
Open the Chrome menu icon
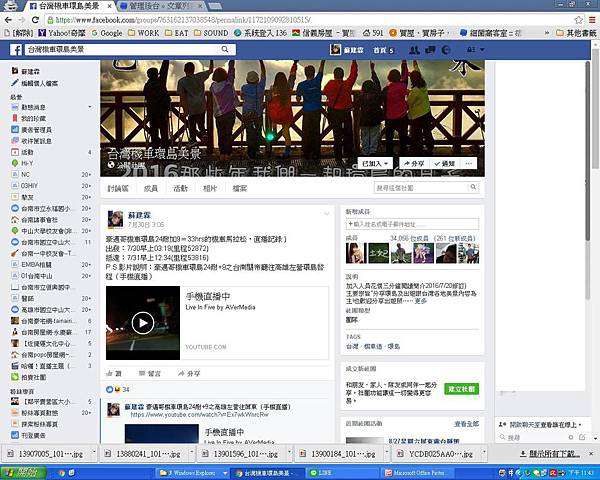click(592, 20)
